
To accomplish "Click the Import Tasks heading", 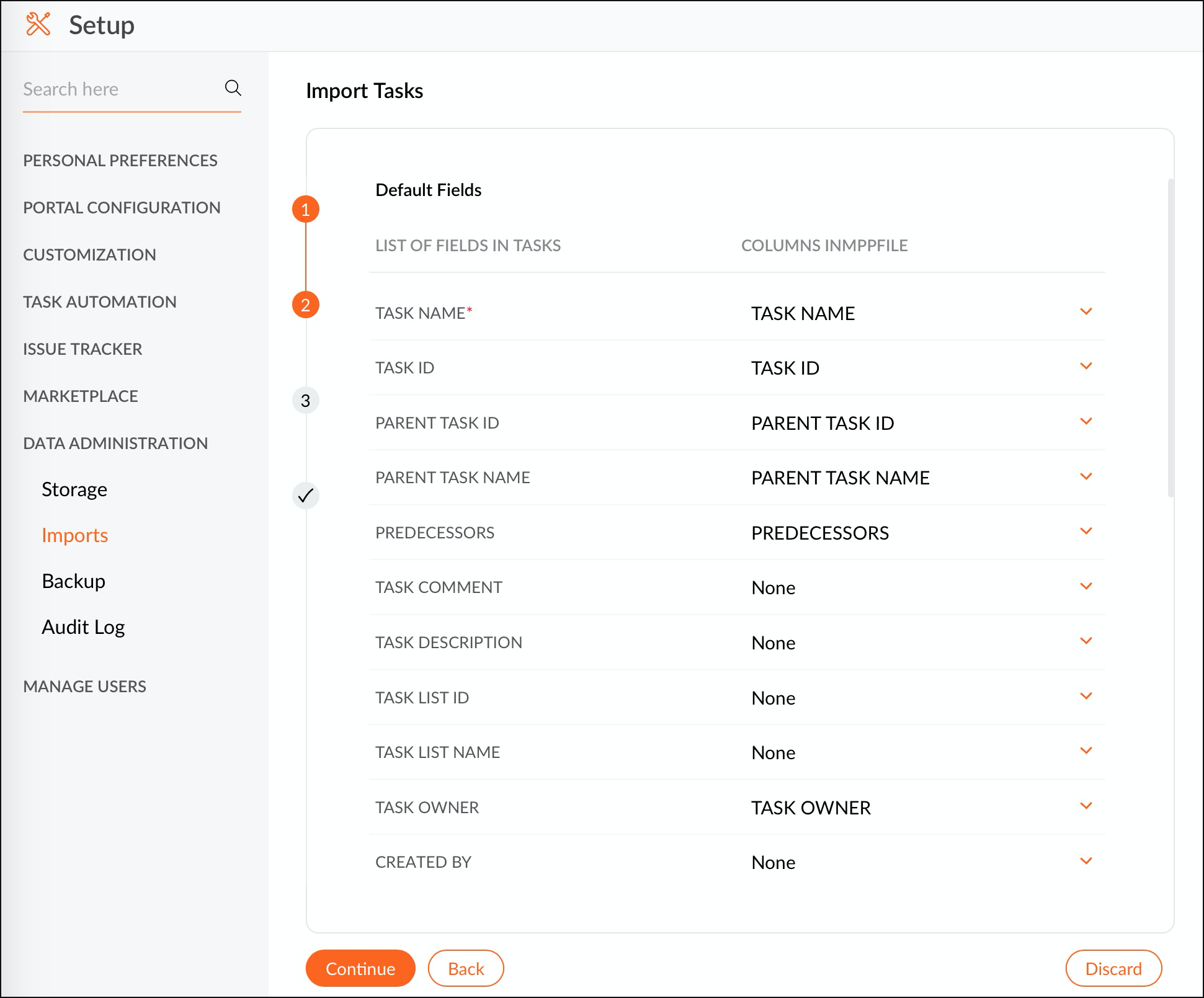I will [365, 91].
